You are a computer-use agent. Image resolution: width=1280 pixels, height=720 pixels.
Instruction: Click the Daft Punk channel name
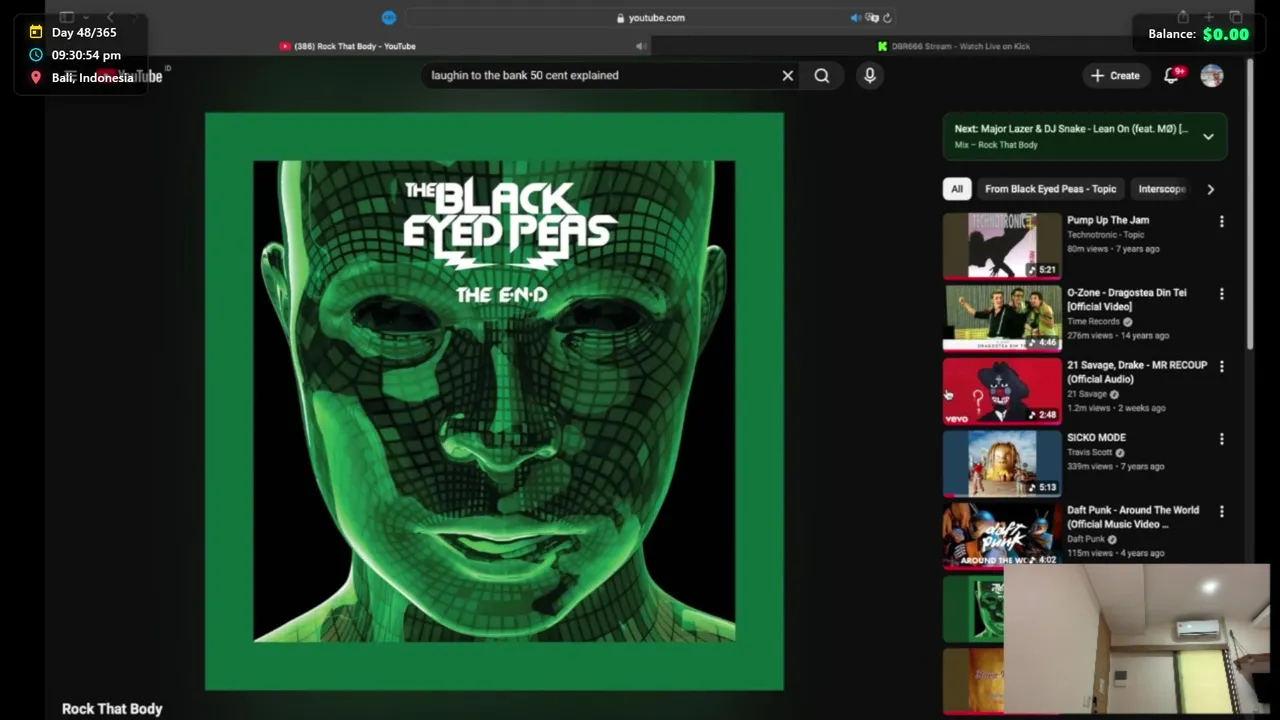click(1085, 539)
